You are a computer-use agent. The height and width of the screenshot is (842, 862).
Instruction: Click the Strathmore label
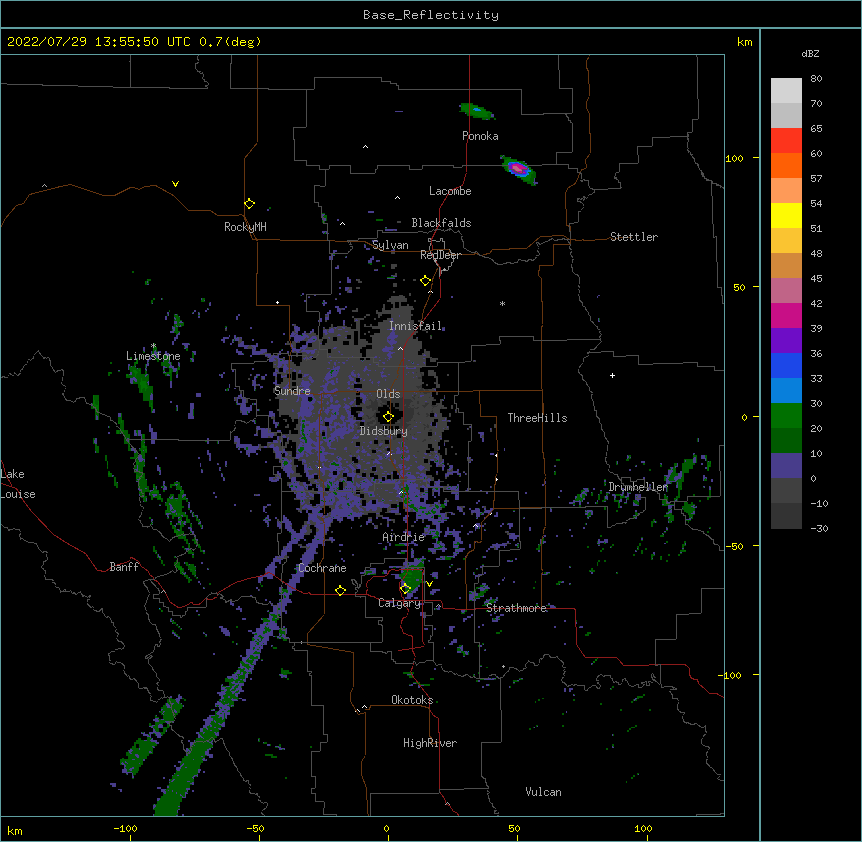516,608
